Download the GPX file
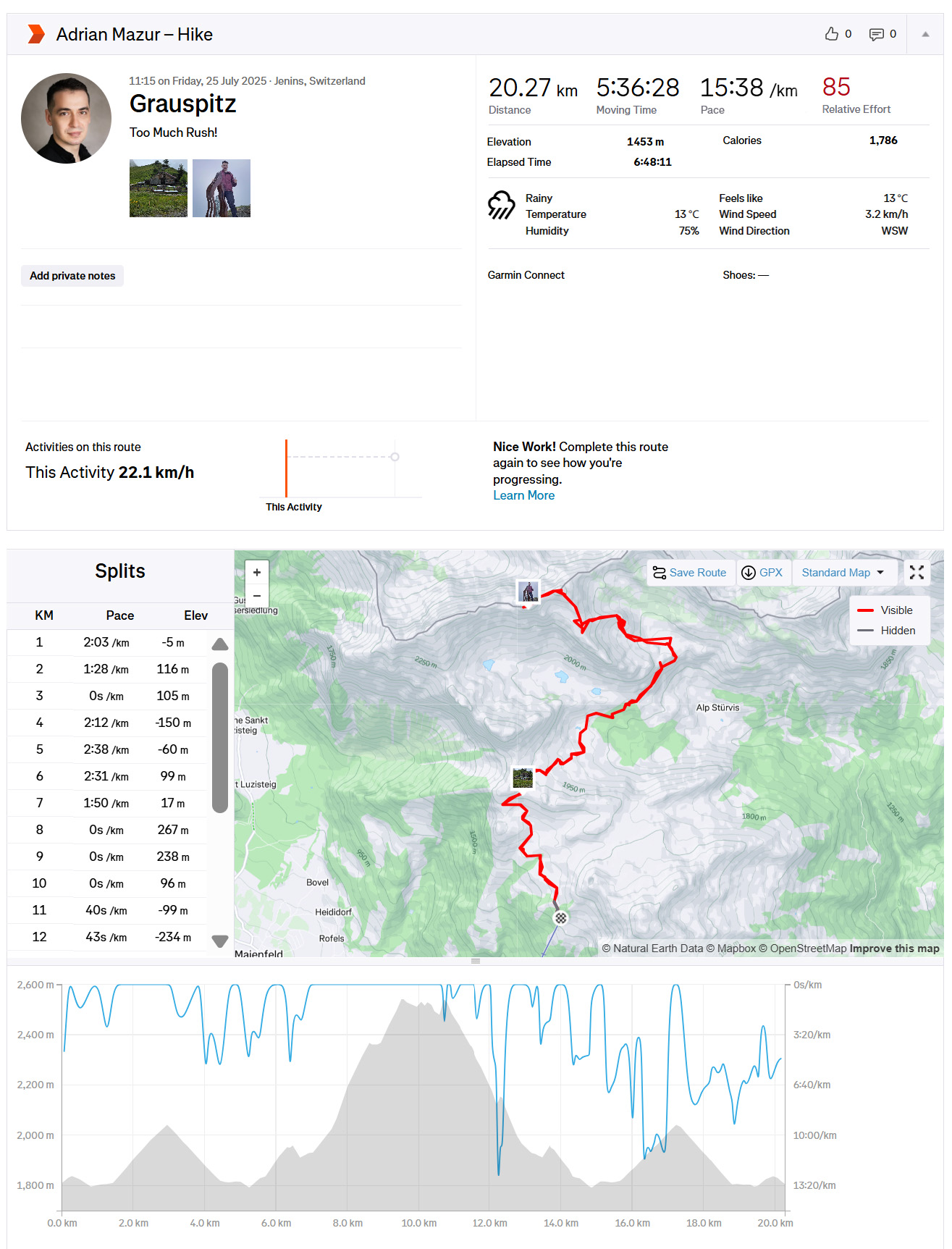This screenshot has height=1249, width=952. [x=763, y=572]
